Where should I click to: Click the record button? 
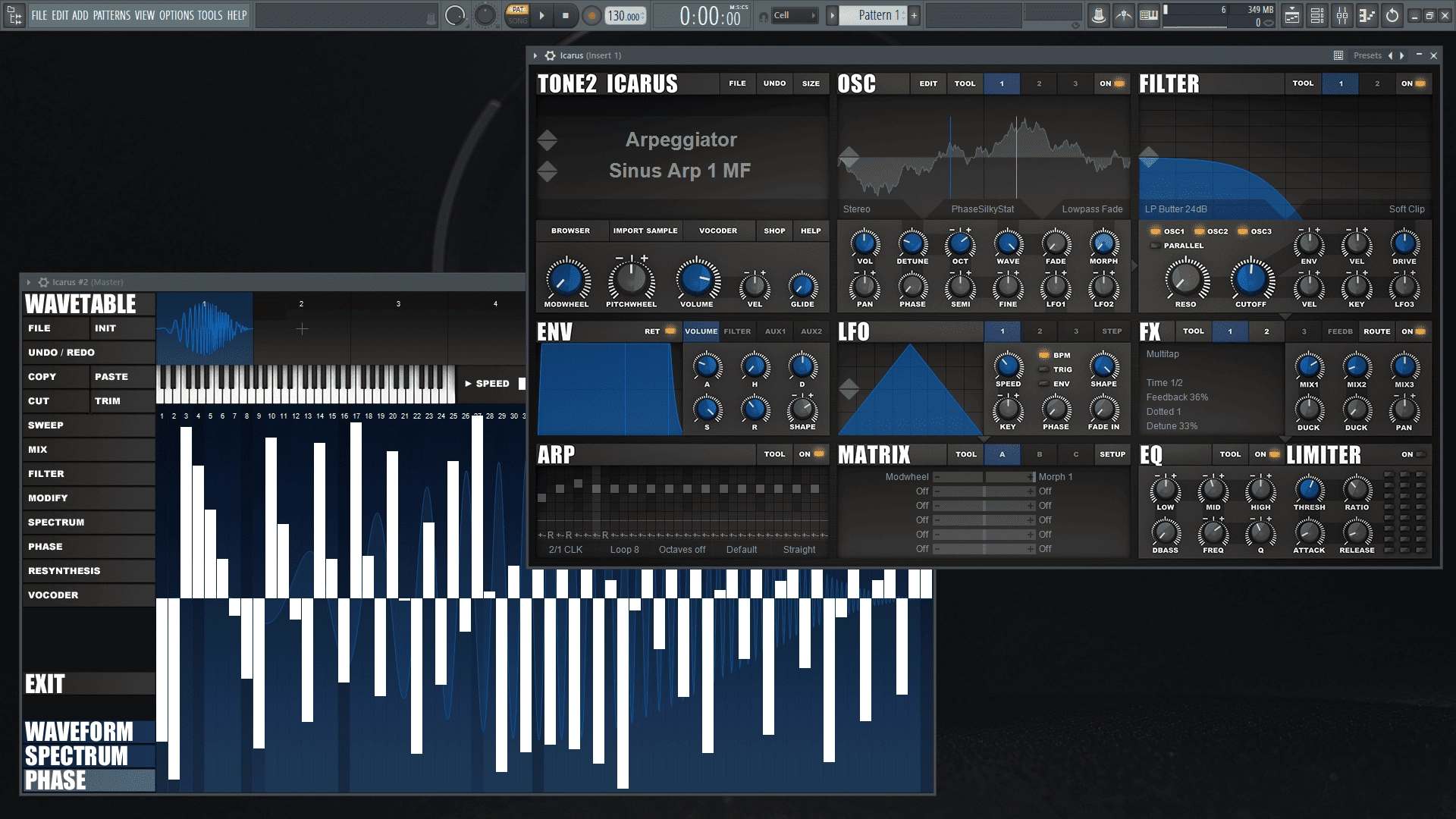591,15
